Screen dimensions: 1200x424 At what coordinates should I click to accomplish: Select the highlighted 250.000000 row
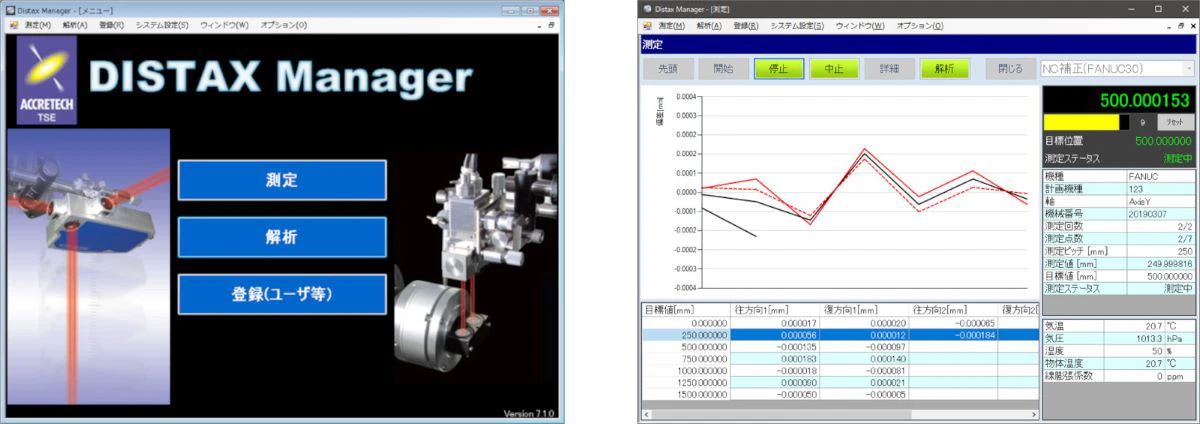pyautogui.click(x=838, y=335)
